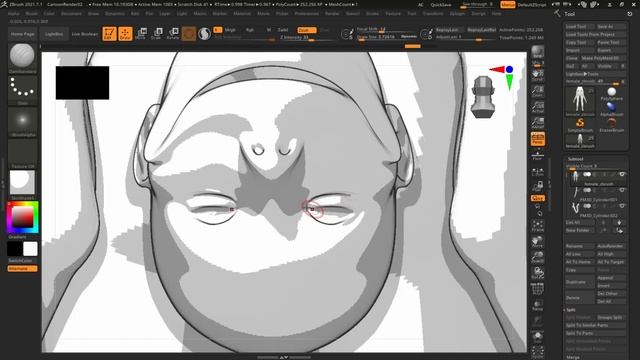
Task: Toggle eye visibility of PM3D_Cylinder001 subtool
Action: point(622,190)
